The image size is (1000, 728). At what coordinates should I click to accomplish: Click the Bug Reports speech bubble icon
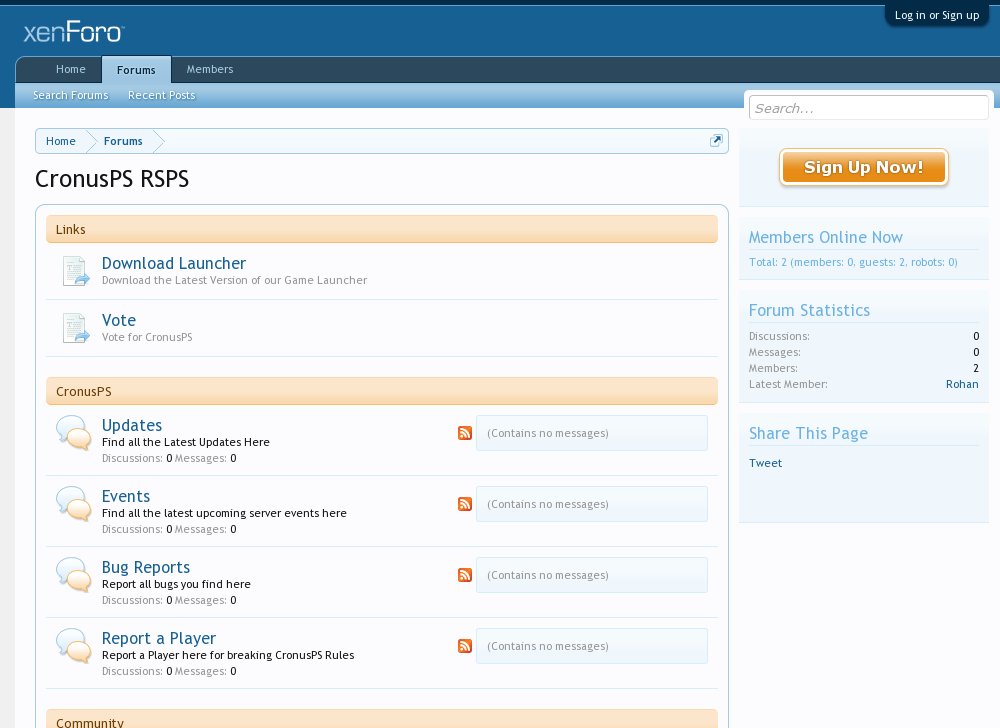74,575
